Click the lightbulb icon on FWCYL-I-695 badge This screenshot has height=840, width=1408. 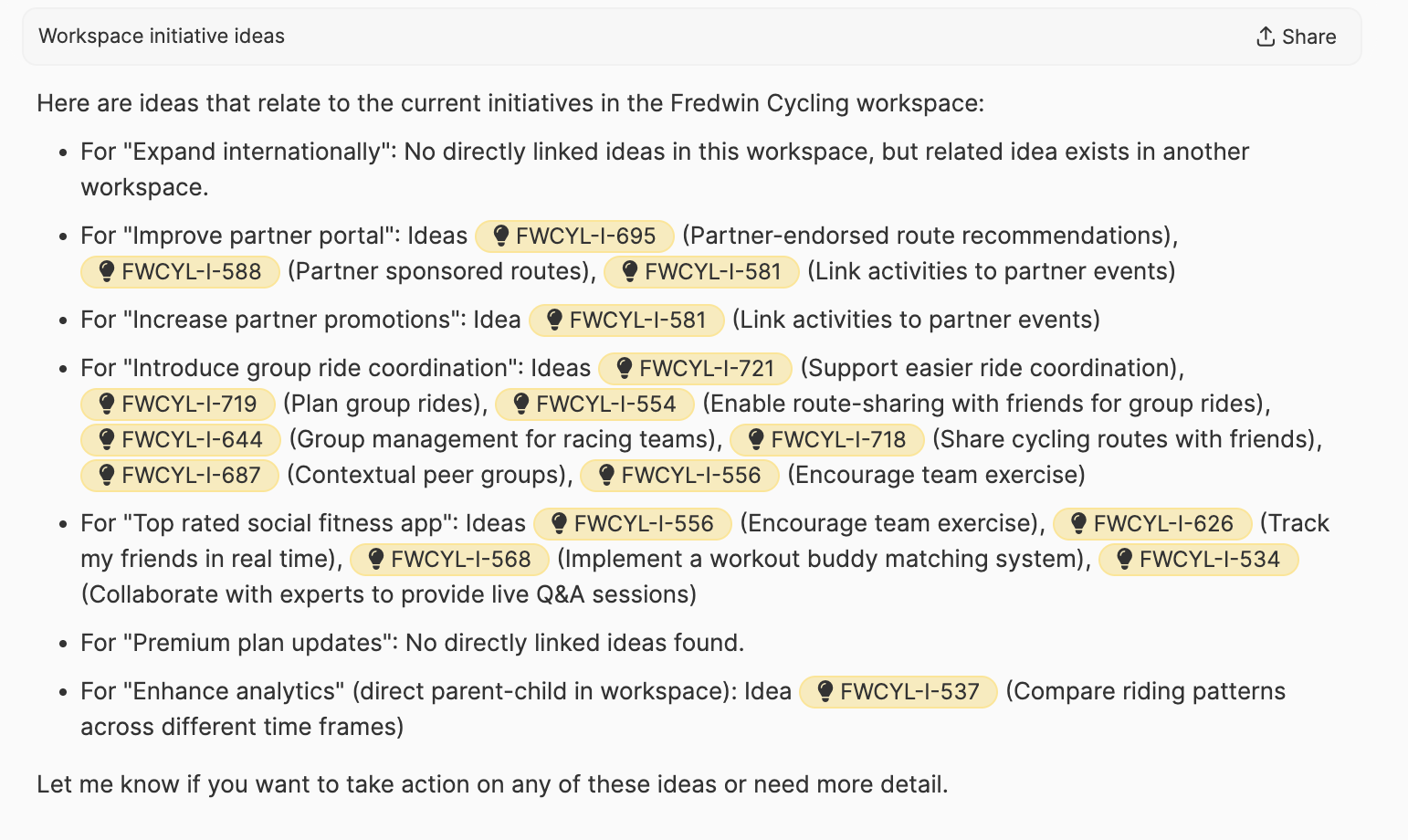(500, 236)
